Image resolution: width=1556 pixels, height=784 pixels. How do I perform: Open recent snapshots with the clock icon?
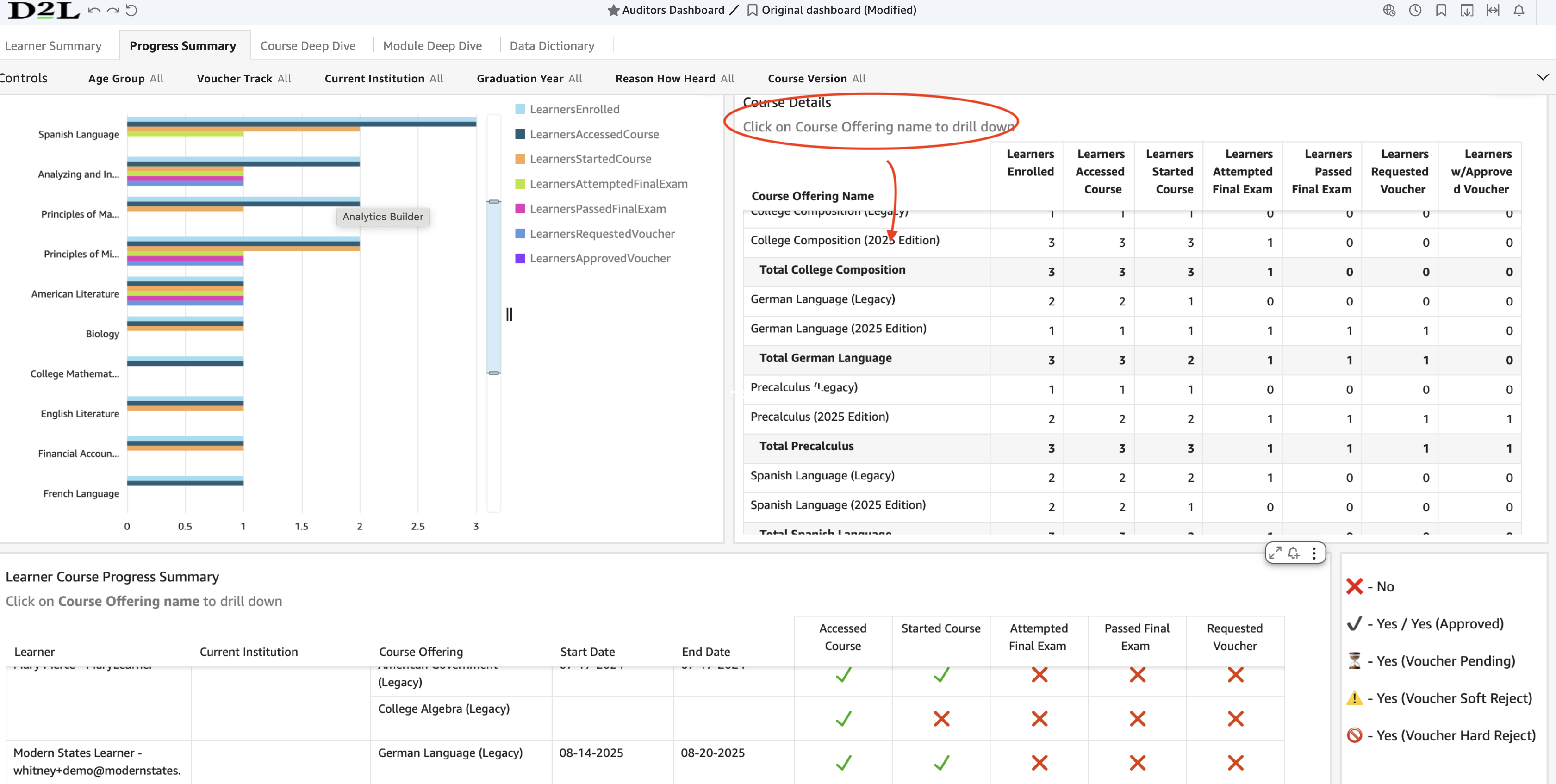(x=1415, y=10)
